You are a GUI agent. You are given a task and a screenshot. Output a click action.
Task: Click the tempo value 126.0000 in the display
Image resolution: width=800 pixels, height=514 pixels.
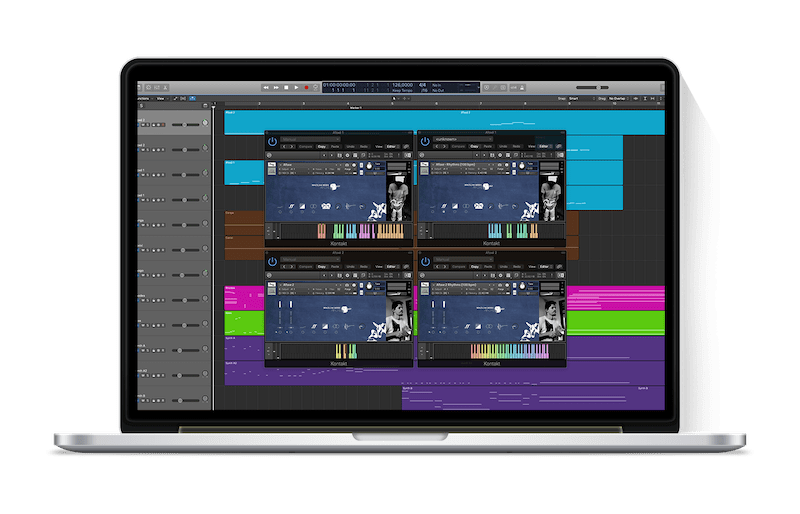[403, 85]
